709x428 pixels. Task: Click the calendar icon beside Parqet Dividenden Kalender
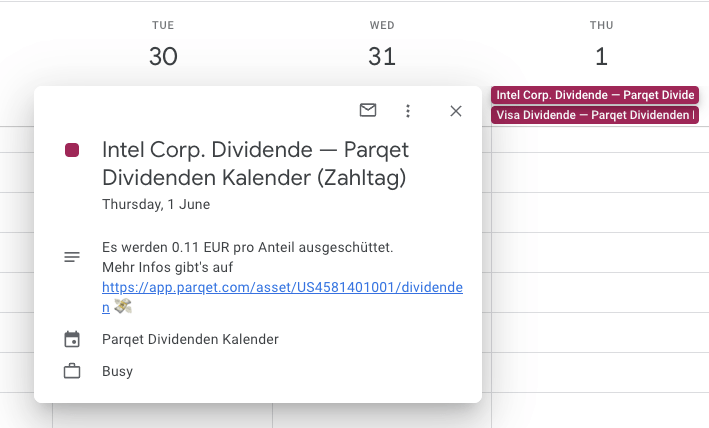click(x=72, y=339)
